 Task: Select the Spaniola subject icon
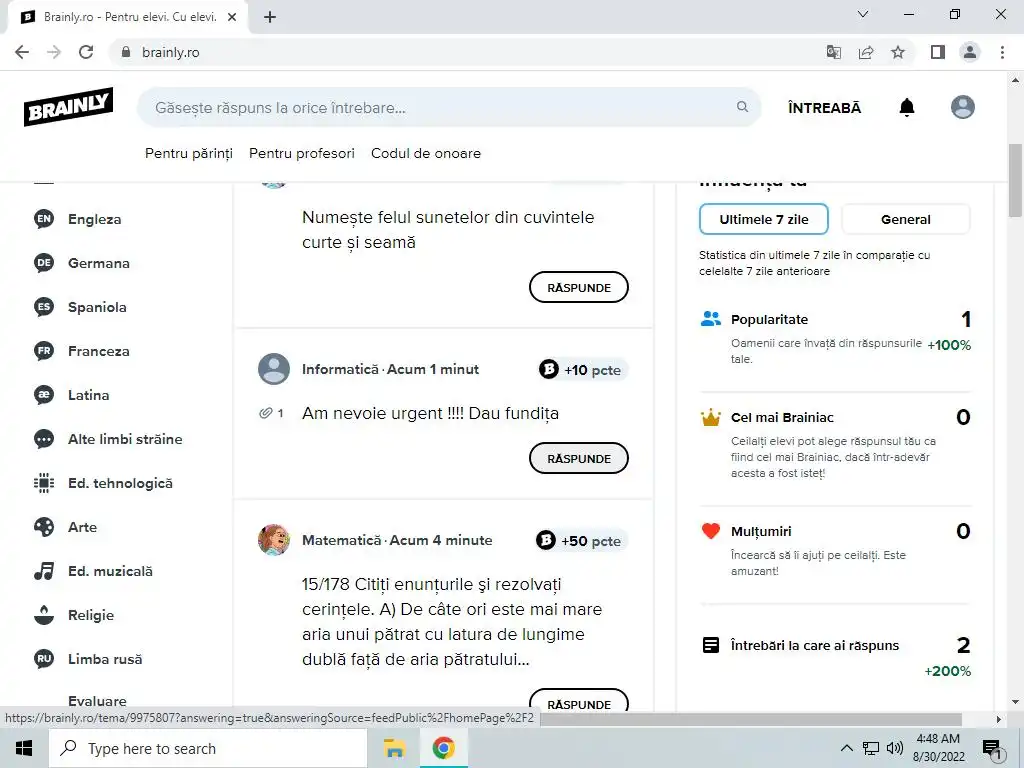pyautogui.click(x=44, y=307)
